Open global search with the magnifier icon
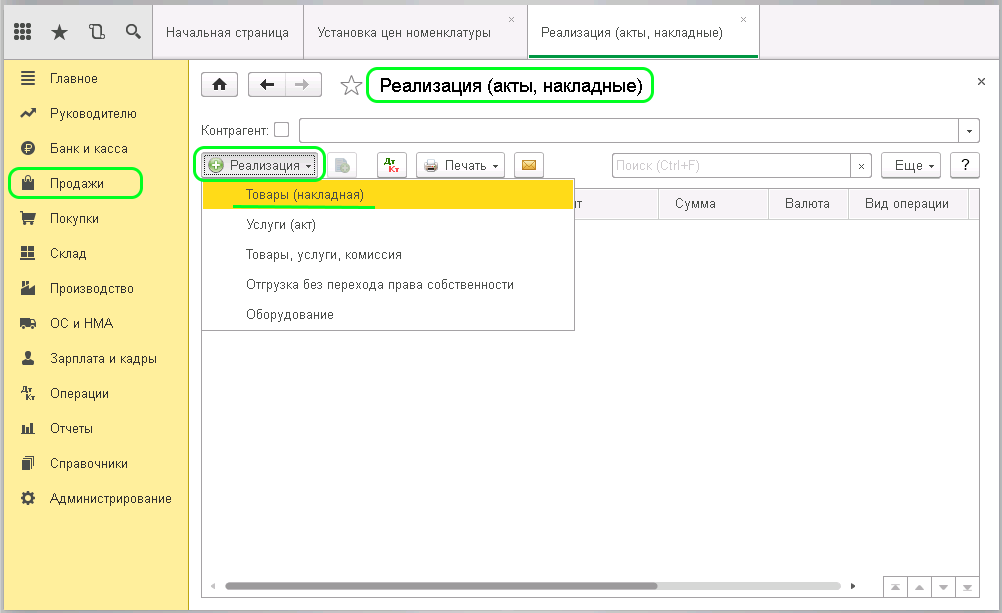Image resolution: width=1002 pixels, height=613 pixels. pyautogui.click(x=133, y=31)
